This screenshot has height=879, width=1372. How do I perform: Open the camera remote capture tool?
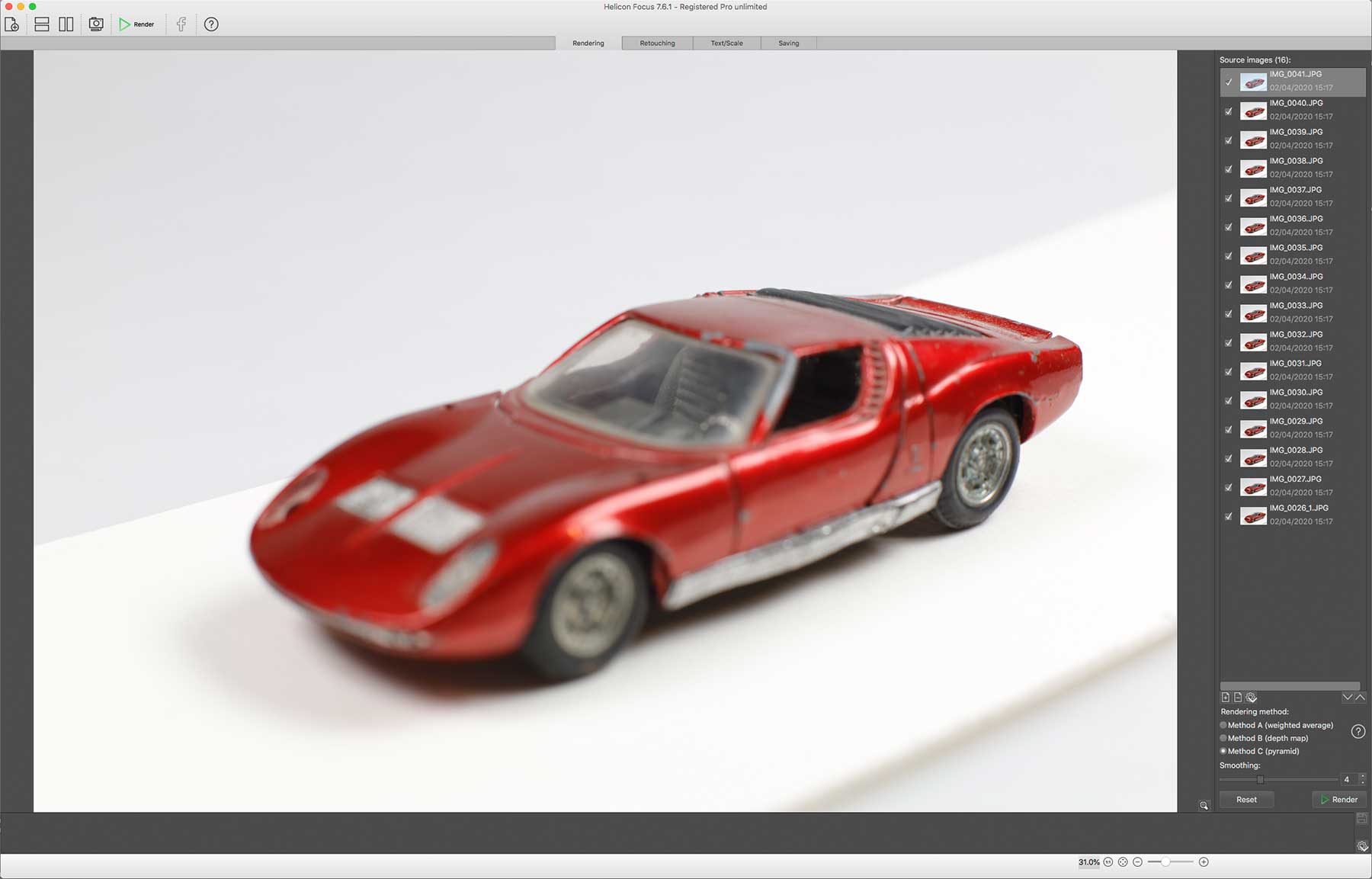click(96, 24)
